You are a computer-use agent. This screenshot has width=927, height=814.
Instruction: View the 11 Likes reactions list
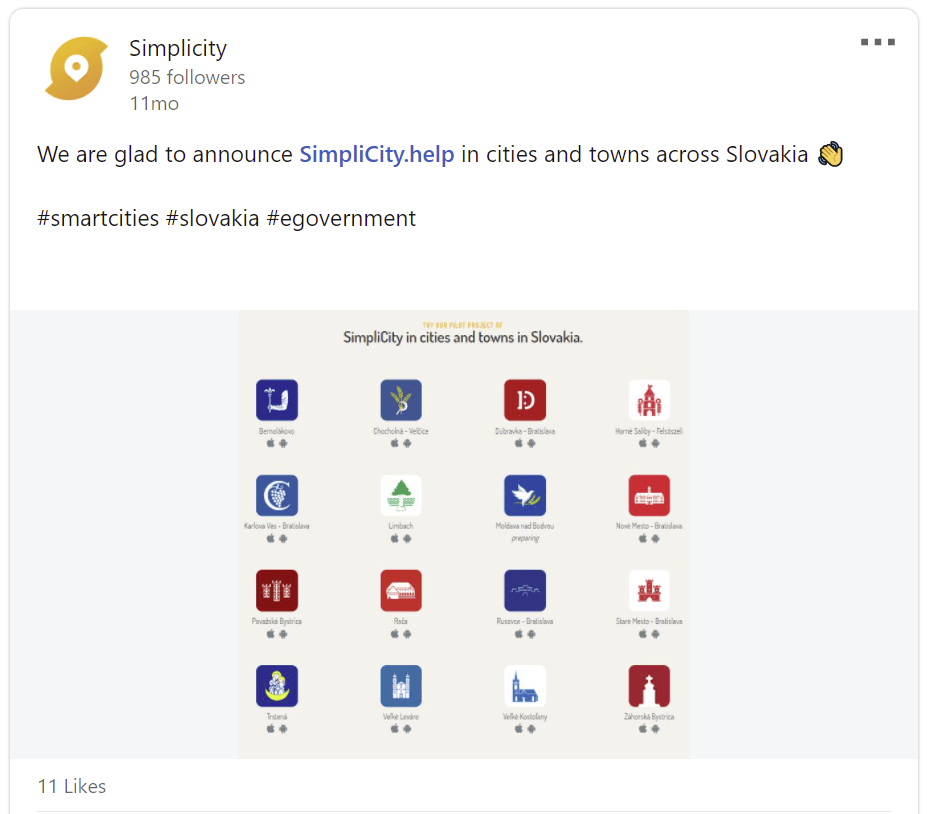click(72, 786)
